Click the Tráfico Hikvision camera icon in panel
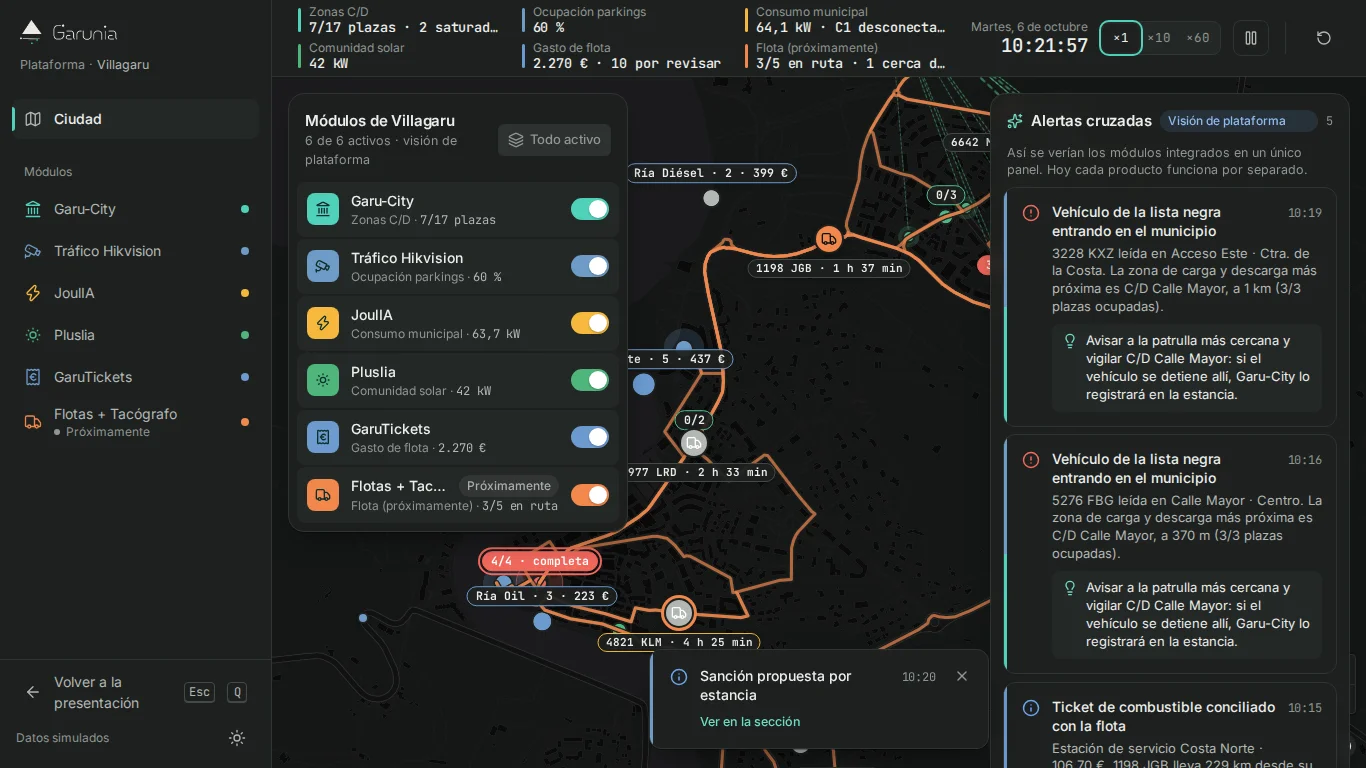 [x=323, y=266]
